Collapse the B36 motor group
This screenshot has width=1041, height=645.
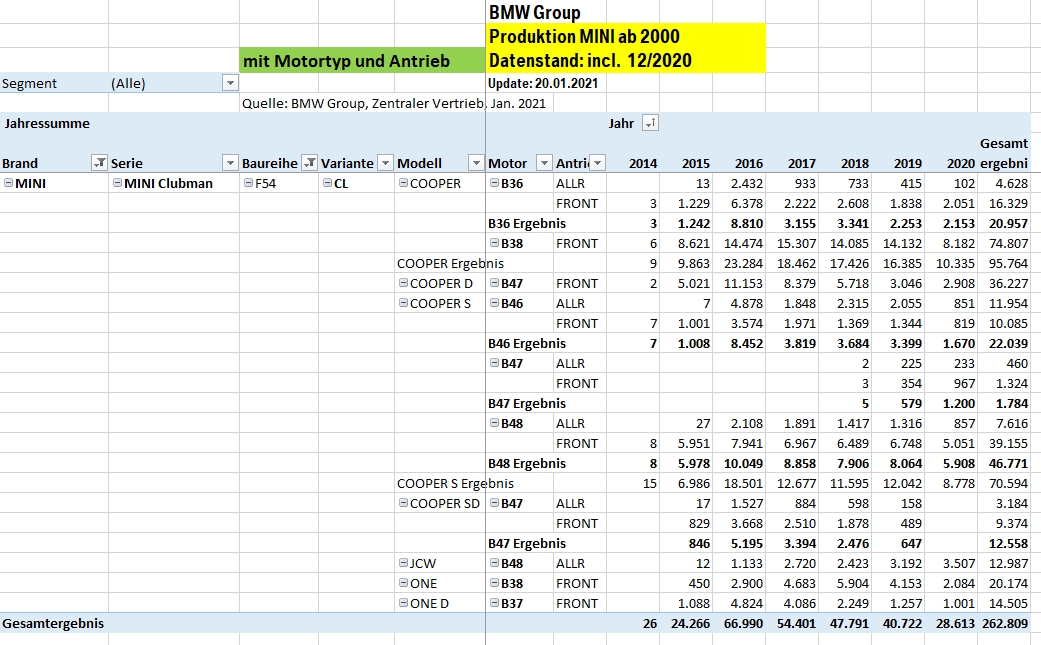click(494, 184)
